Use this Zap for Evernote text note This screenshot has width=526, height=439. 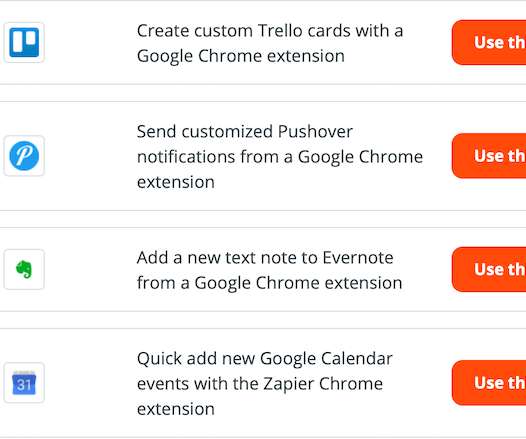489,269
